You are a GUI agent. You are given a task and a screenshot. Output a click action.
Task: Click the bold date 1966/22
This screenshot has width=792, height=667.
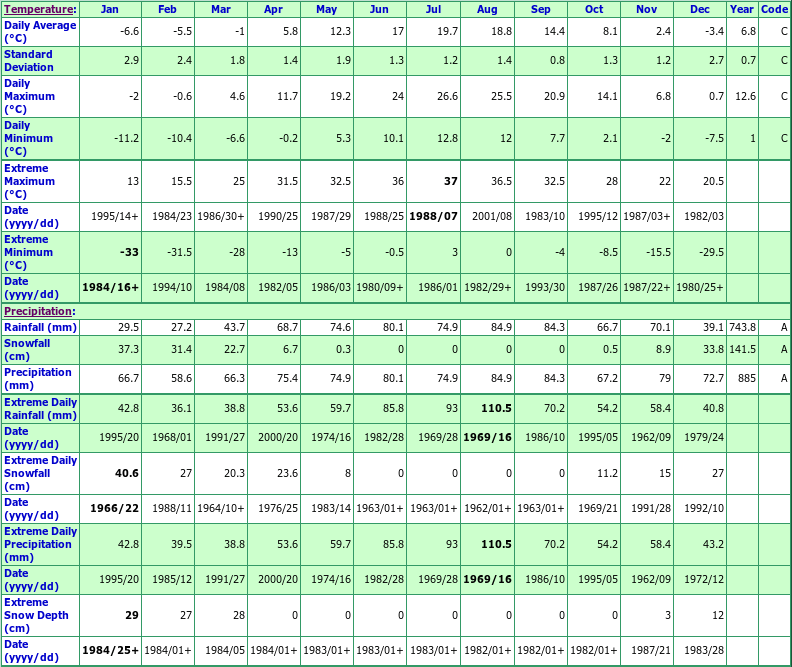(114, 508)
